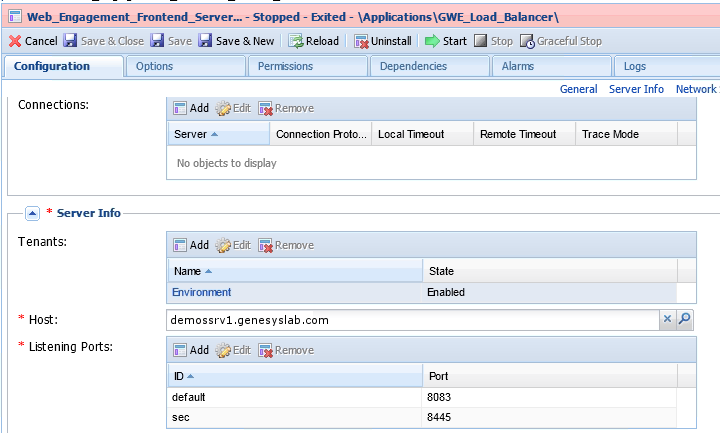
Task: Open the Configuration tab
Action: pyautogui.click(x=63, y=66)
